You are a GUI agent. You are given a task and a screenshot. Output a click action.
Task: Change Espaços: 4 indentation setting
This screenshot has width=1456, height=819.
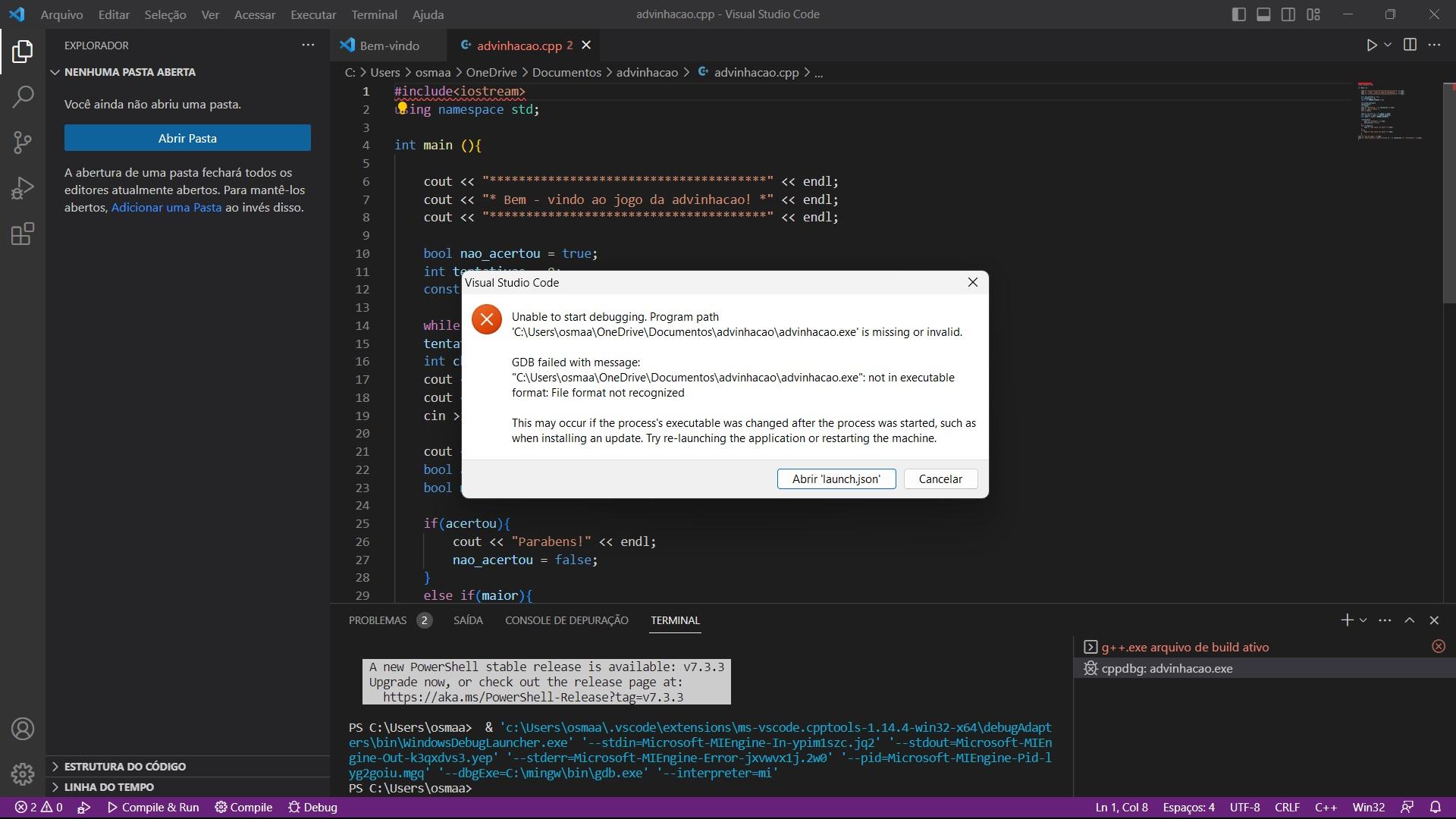1189,808
